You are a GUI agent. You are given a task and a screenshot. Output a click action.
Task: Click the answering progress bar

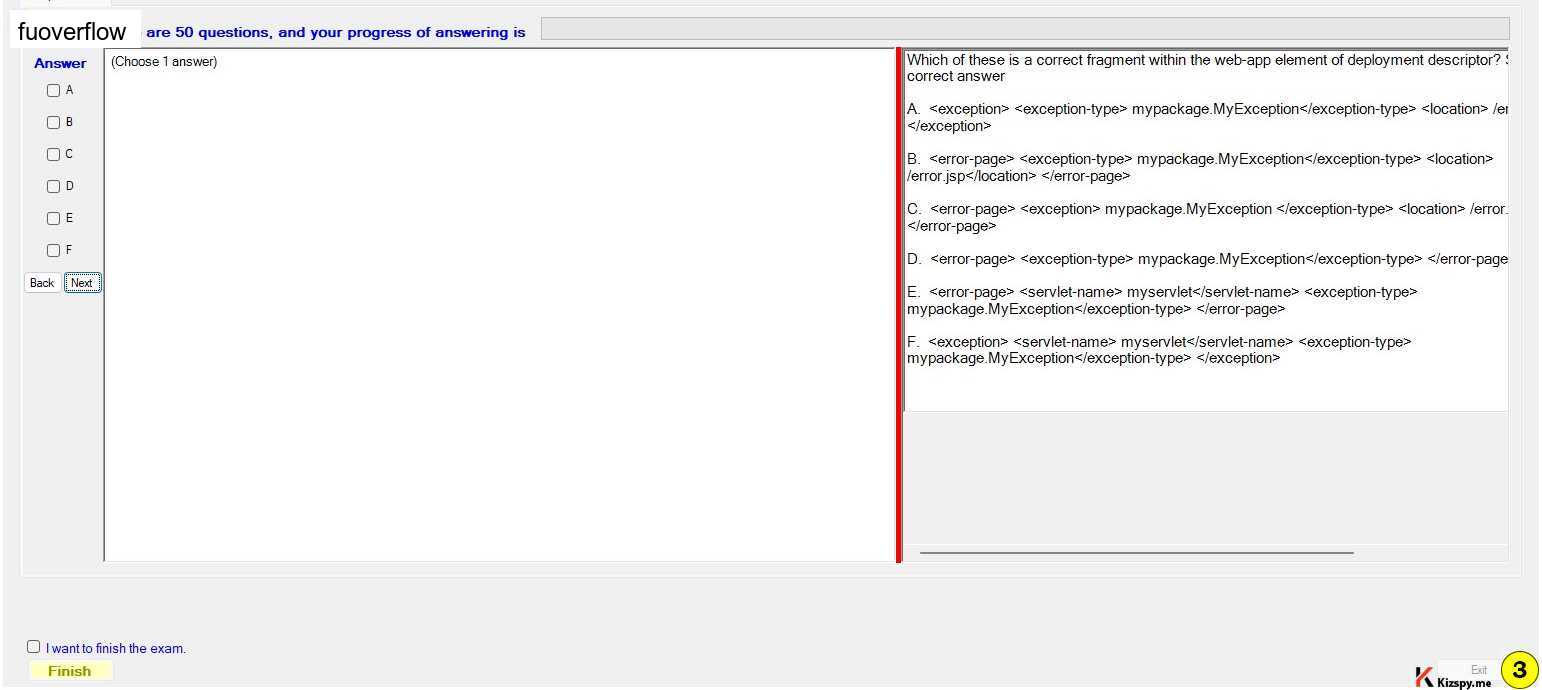pos(1025,29)
